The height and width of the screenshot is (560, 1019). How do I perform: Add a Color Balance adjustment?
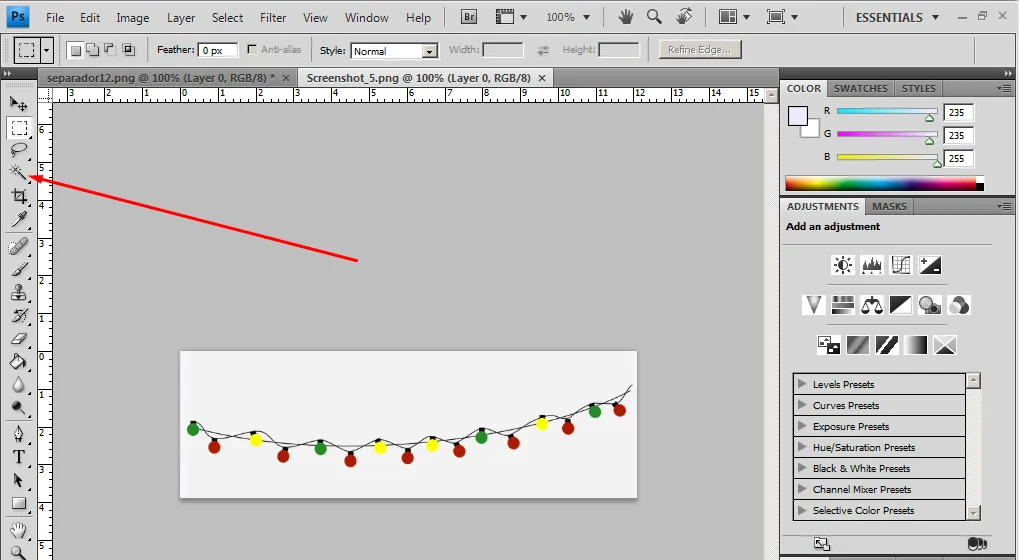tap(871, 305)
